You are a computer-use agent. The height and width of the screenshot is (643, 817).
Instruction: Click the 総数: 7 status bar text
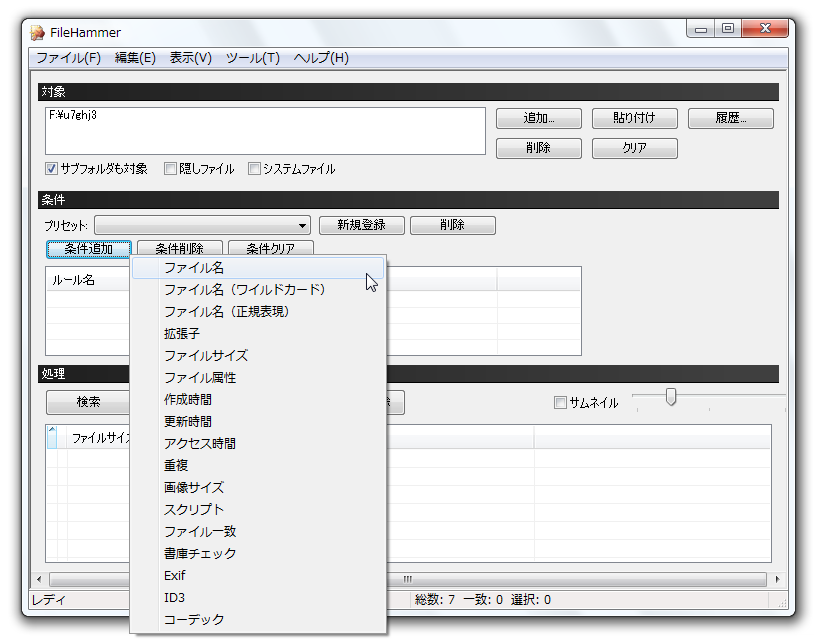point(435,600)
